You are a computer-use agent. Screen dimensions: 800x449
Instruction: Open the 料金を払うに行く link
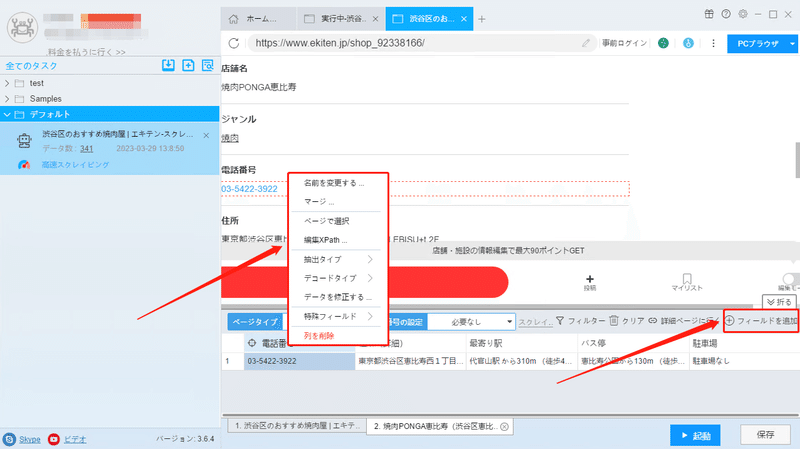coord(86,52)
